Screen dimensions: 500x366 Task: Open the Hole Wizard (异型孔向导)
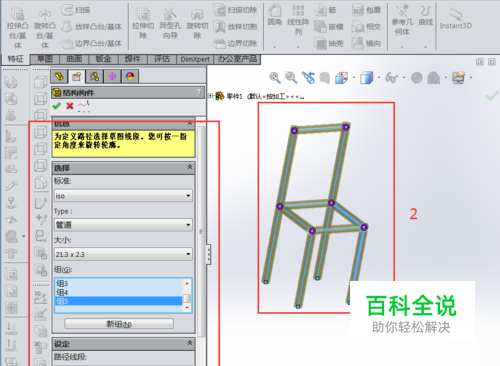pos(170,24)
